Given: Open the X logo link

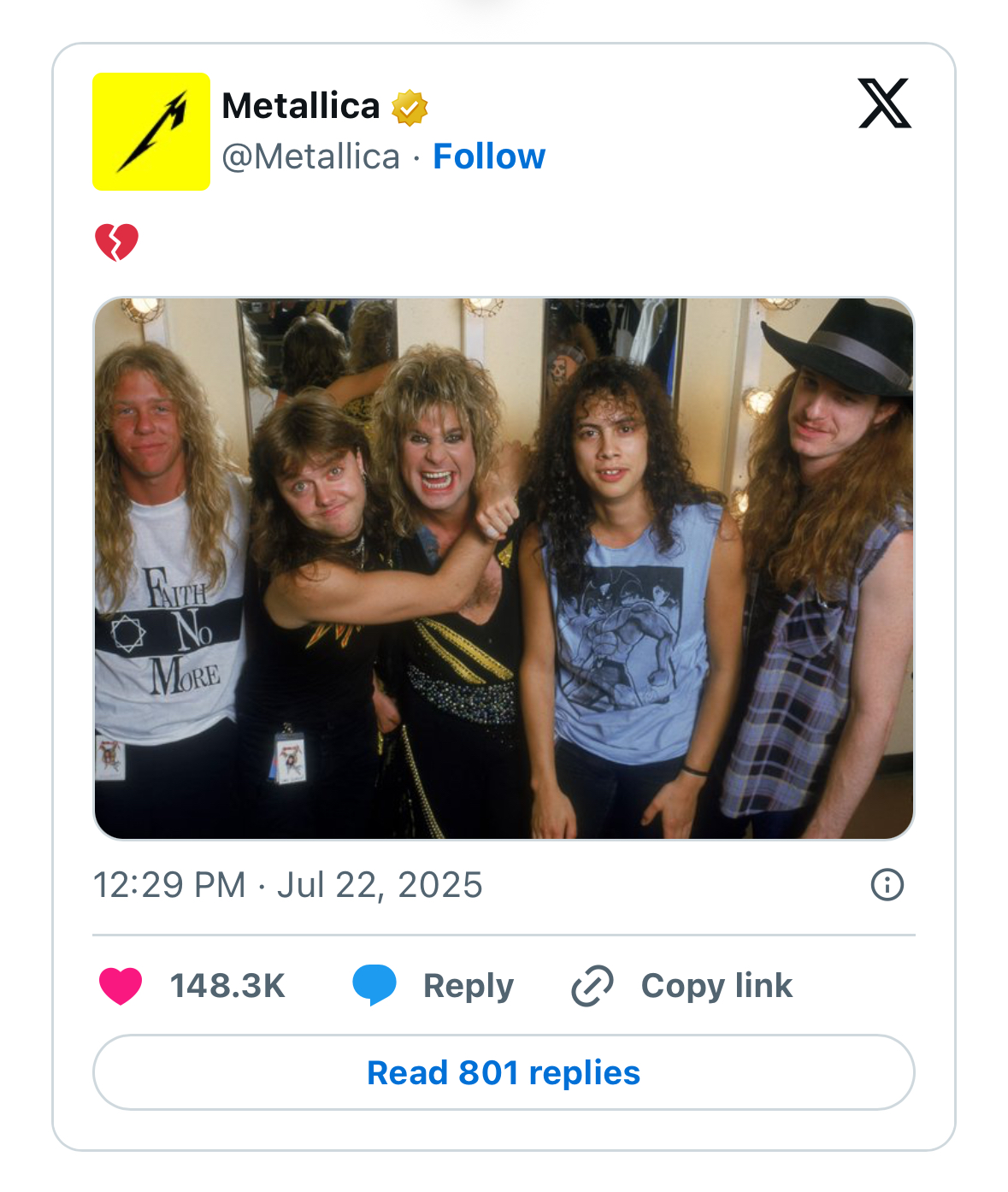Looking at the screenshot, I should pyautogui.click(x=884, y=103).
